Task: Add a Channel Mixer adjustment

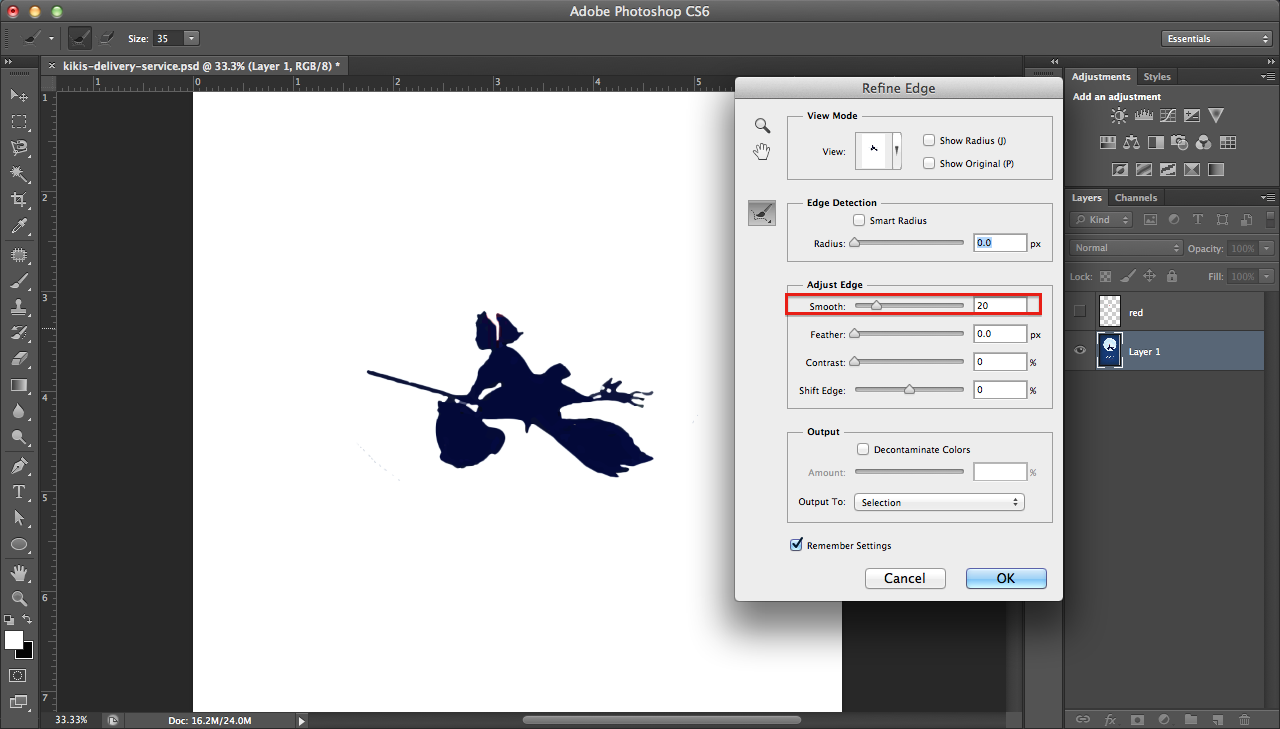Action: point(1204,142)
